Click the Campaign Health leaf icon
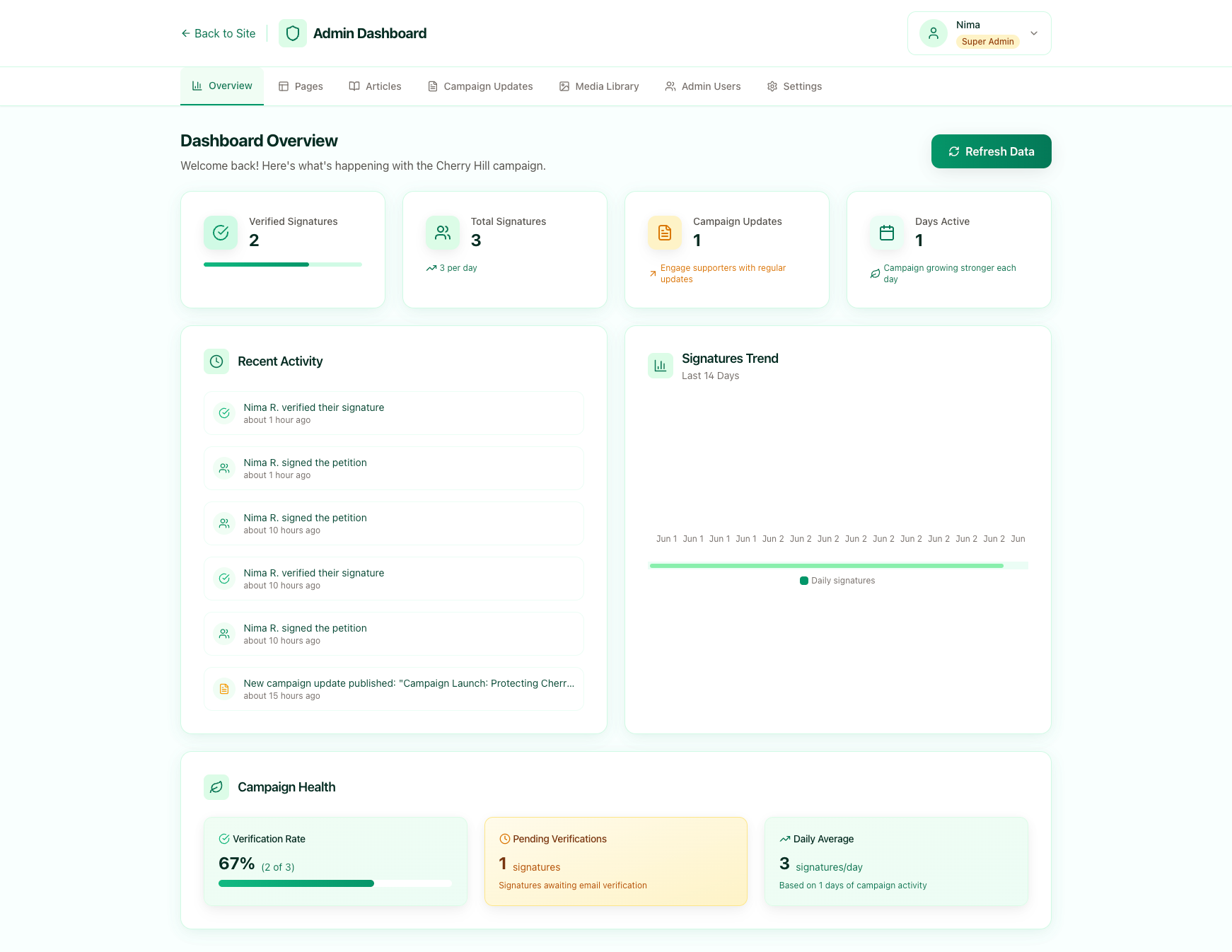 [x=216, y=787]
